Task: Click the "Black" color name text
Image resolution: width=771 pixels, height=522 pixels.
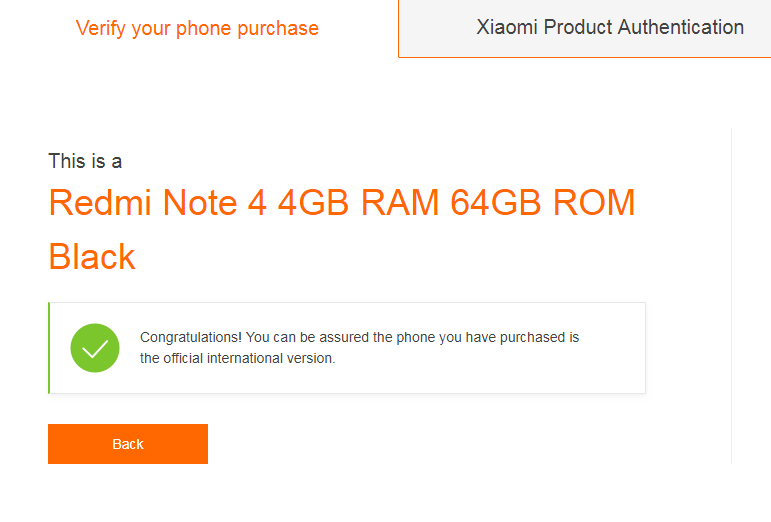Action: (92, 257)
